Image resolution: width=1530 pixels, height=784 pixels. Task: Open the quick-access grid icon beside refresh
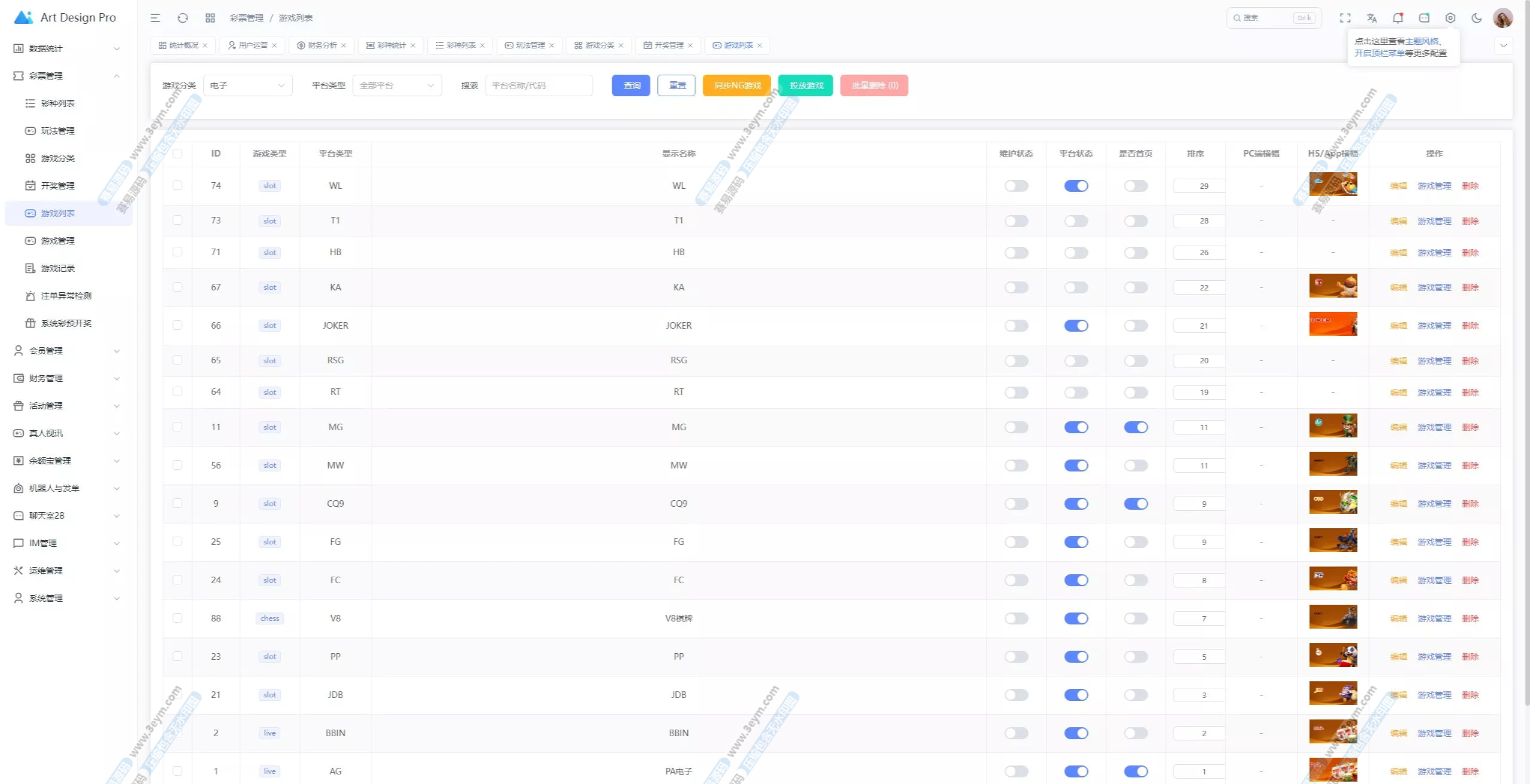[x=210, y=18]
